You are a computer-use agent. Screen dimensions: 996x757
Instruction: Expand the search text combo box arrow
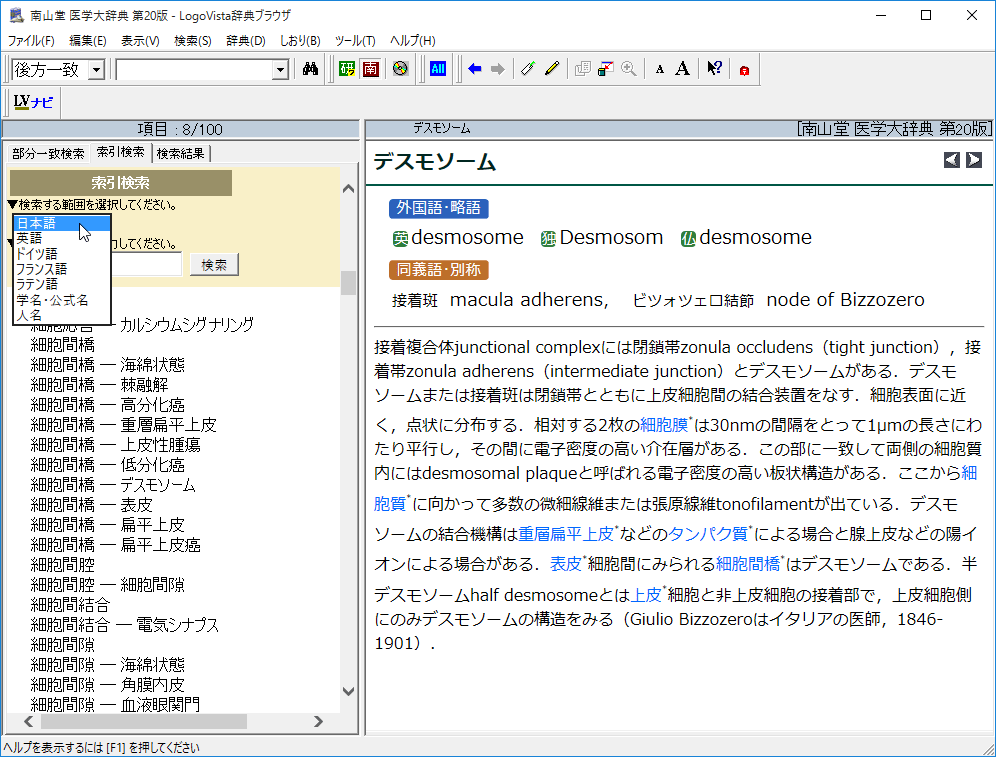(280, 69)
